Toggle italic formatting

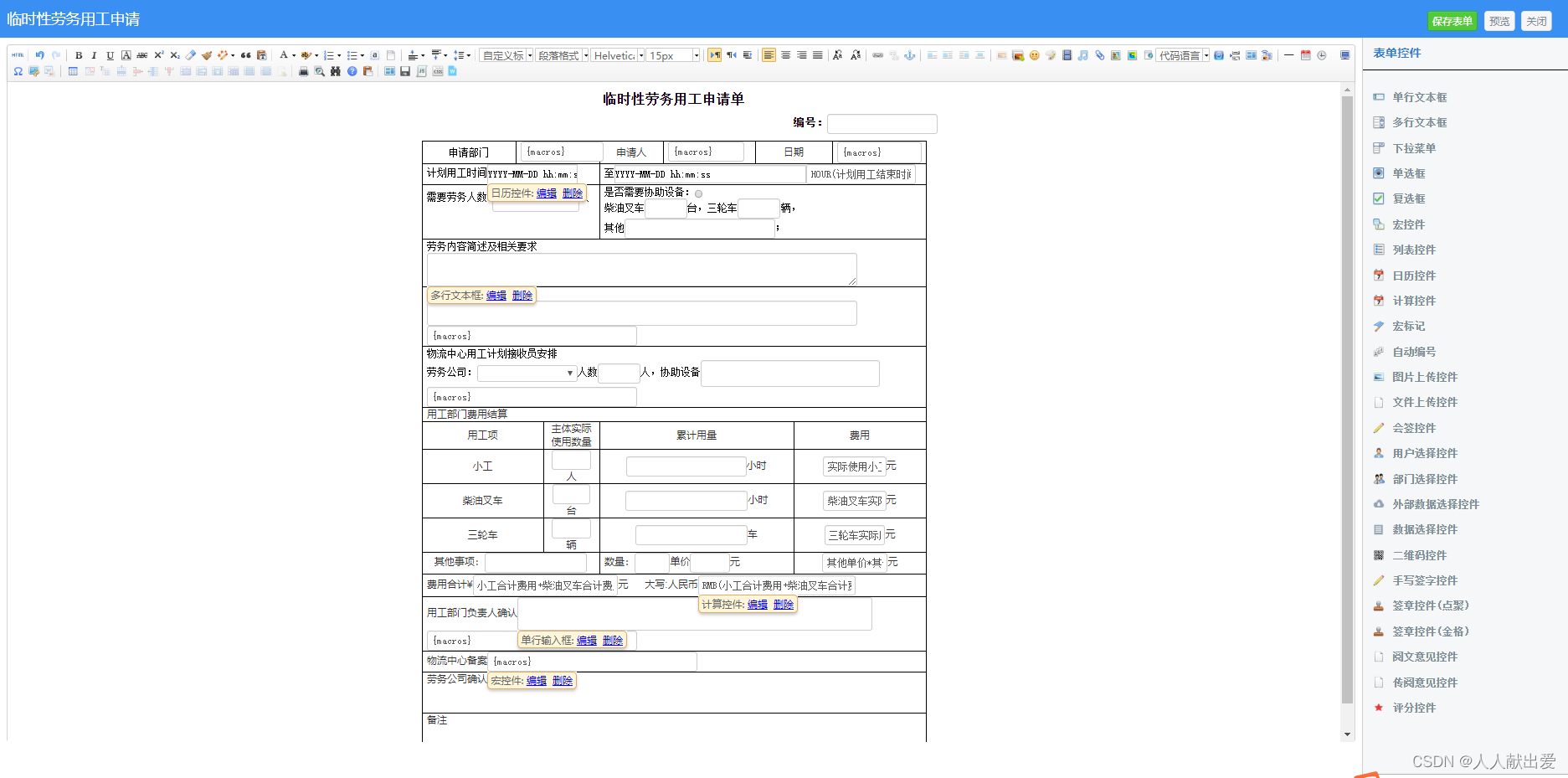[94, 55]
